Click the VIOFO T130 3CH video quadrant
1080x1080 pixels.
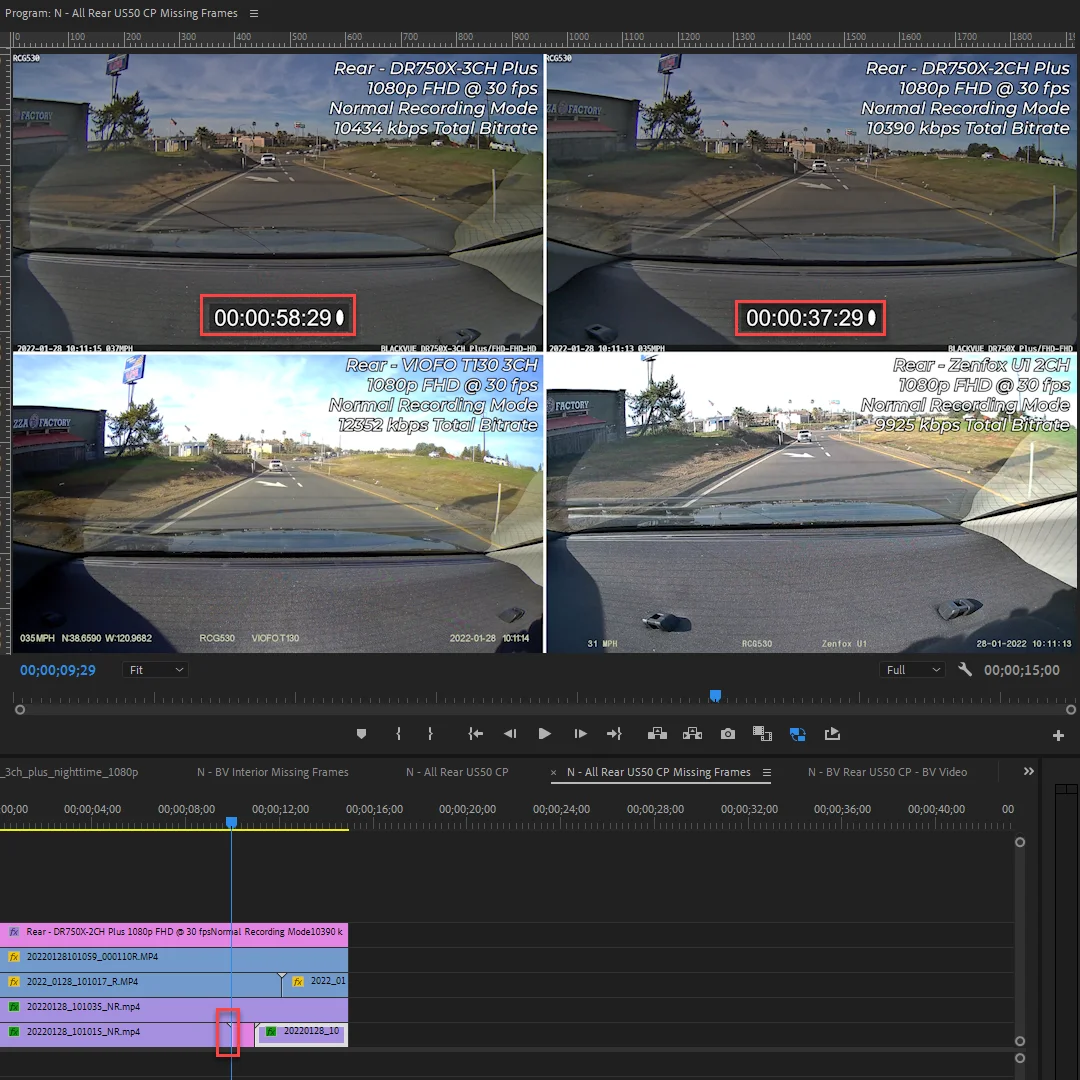point(278,503)
